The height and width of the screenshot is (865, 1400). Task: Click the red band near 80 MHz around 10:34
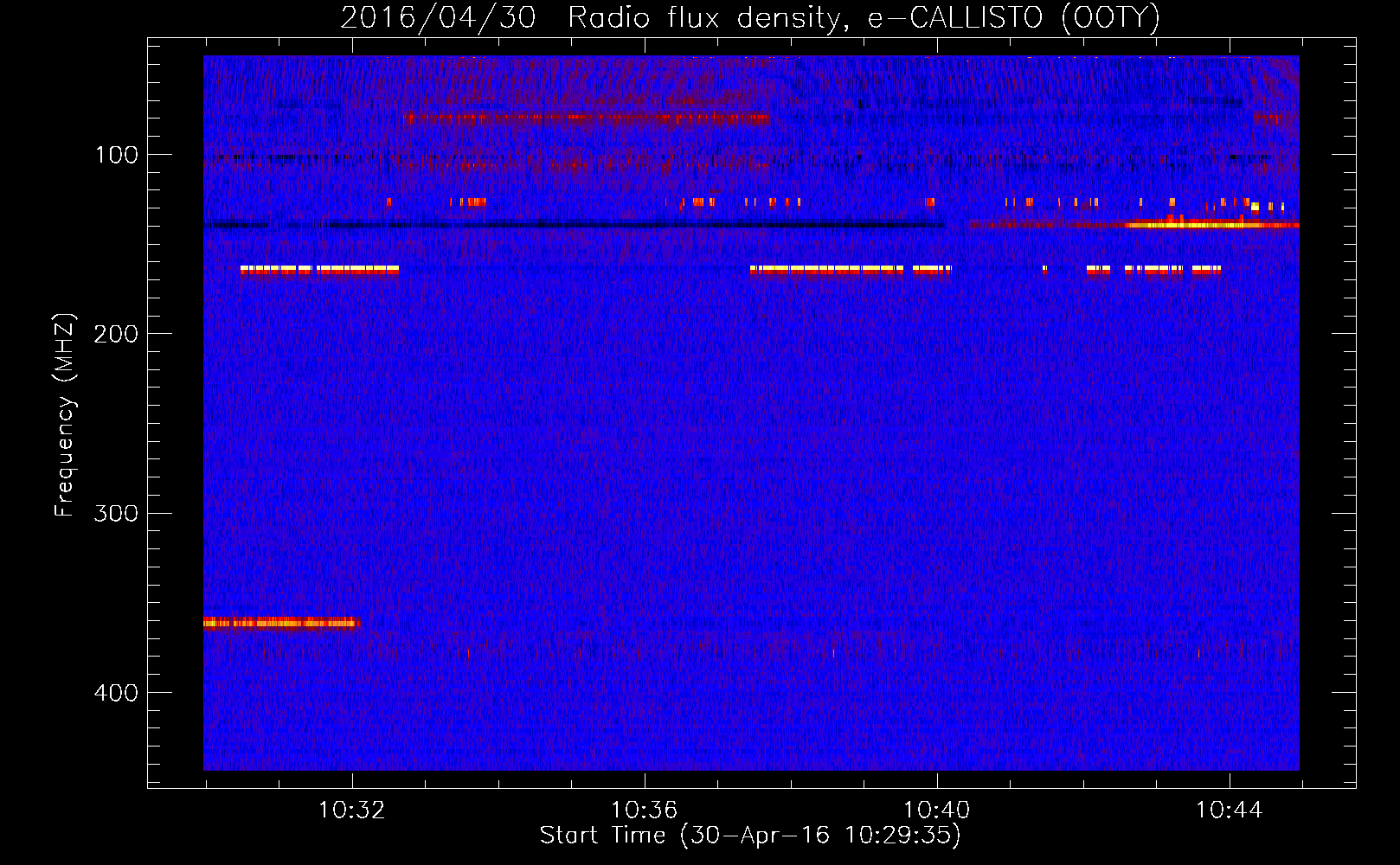pyautogui.click(x=586, y=119)
